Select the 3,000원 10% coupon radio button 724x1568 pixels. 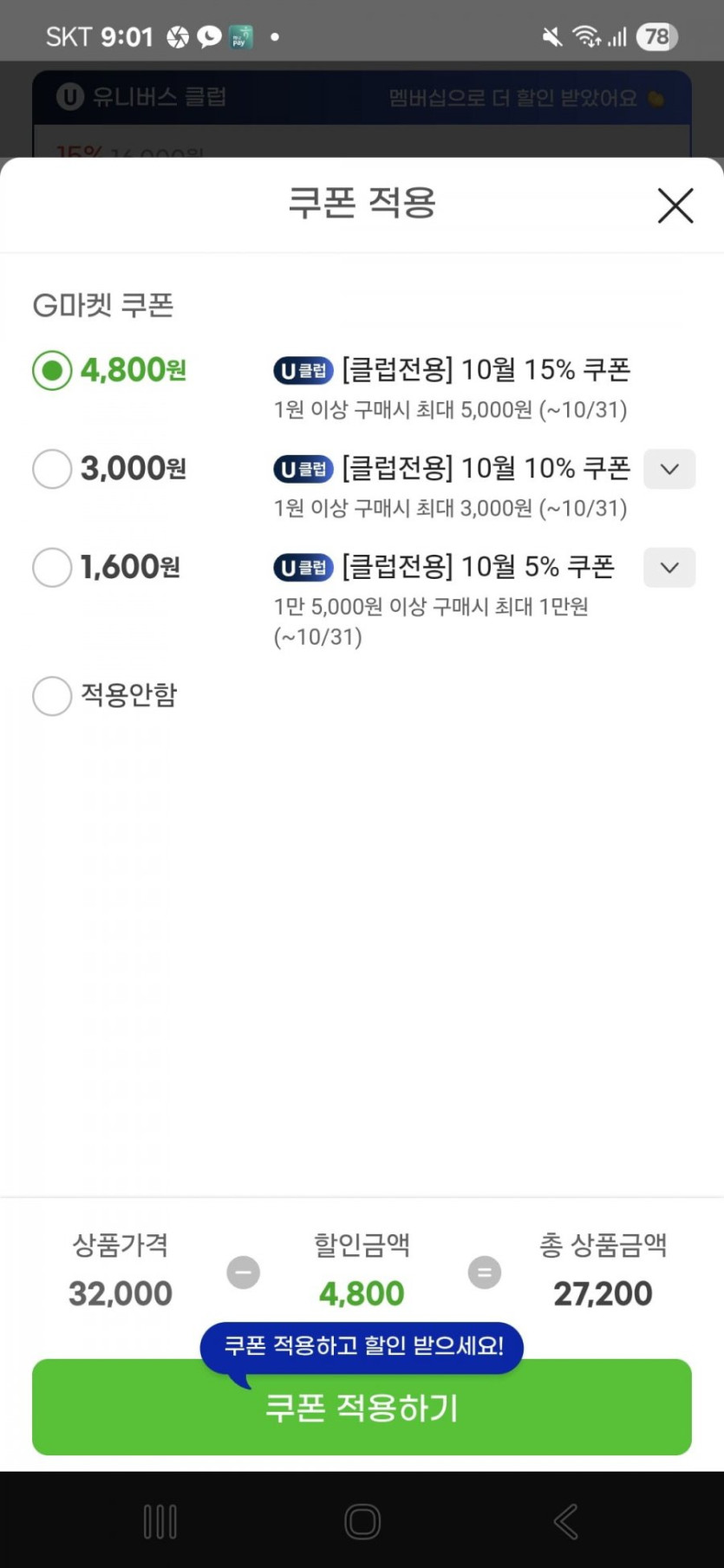click(x=52, y=469)
